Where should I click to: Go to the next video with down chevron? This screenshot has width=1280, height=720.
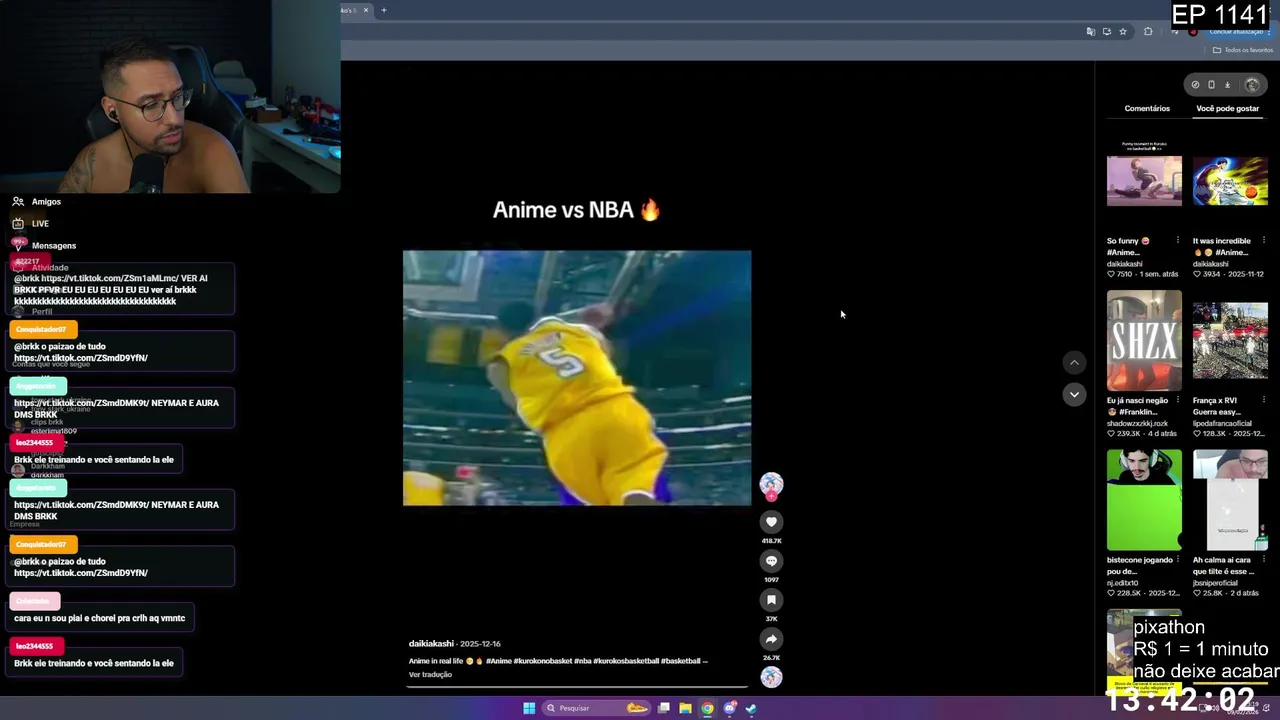[1074, 394]
